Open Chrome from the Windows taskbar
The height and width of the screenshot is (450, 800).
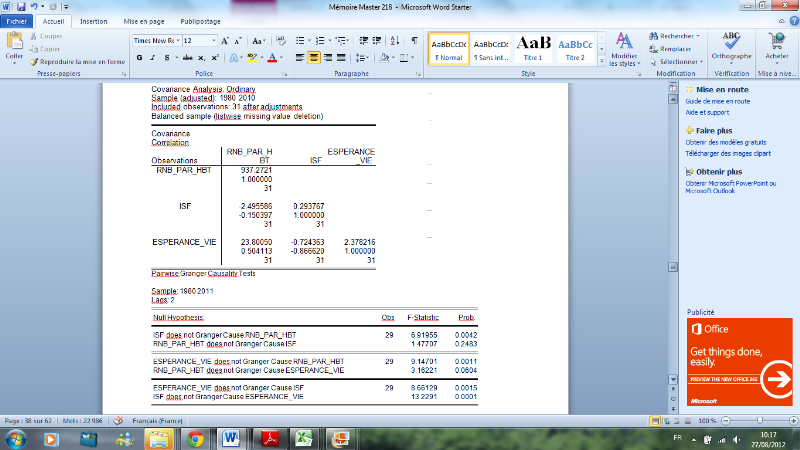point(194,439)
